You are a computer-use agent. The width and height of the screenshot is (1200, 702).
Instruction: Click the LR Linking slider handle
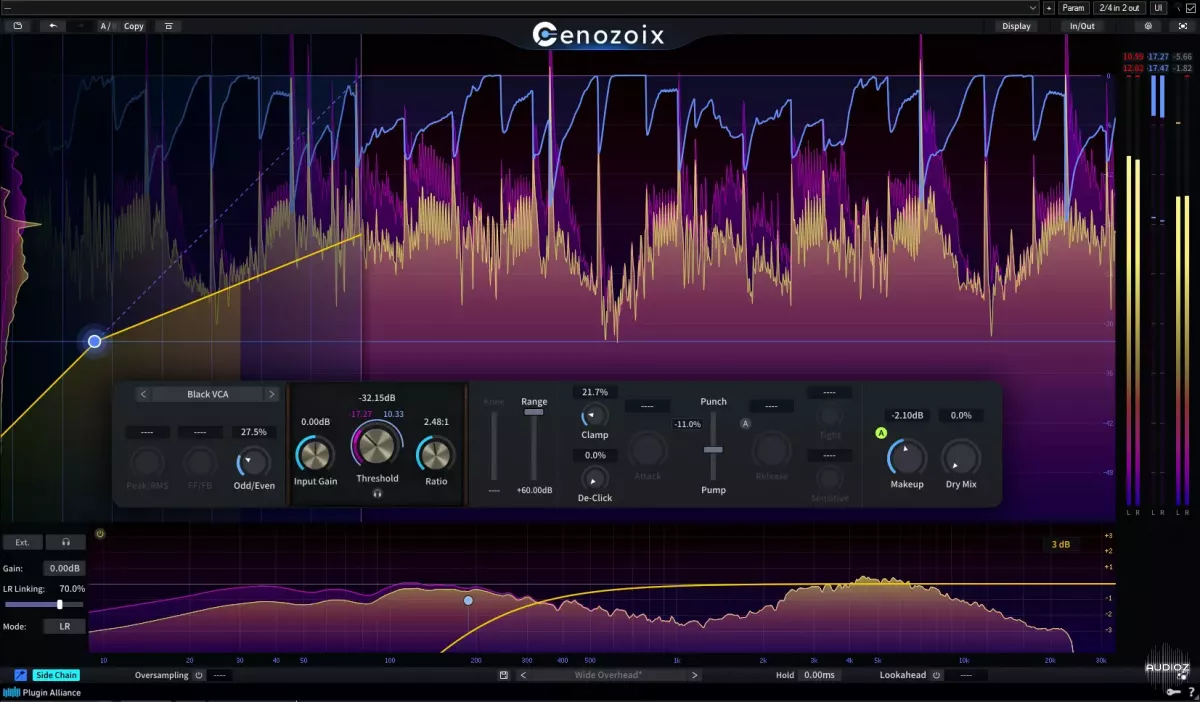coord(60,604)
